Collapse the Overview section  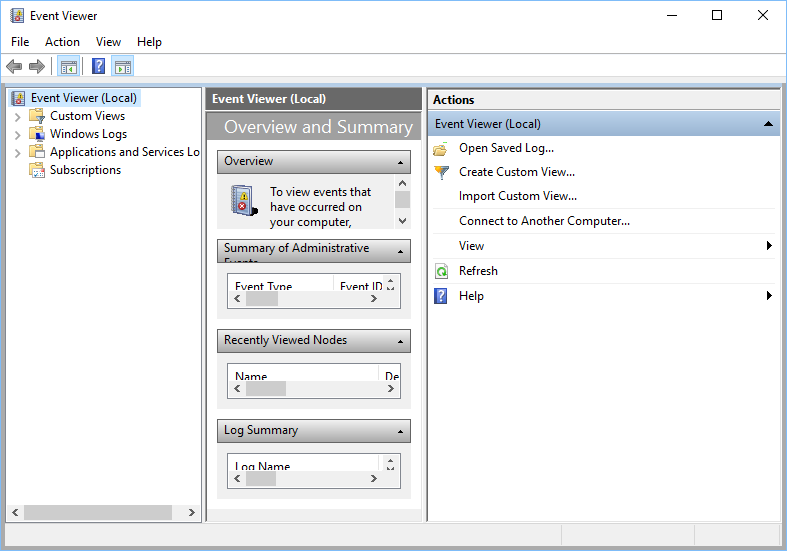click(x=400, y=162)
